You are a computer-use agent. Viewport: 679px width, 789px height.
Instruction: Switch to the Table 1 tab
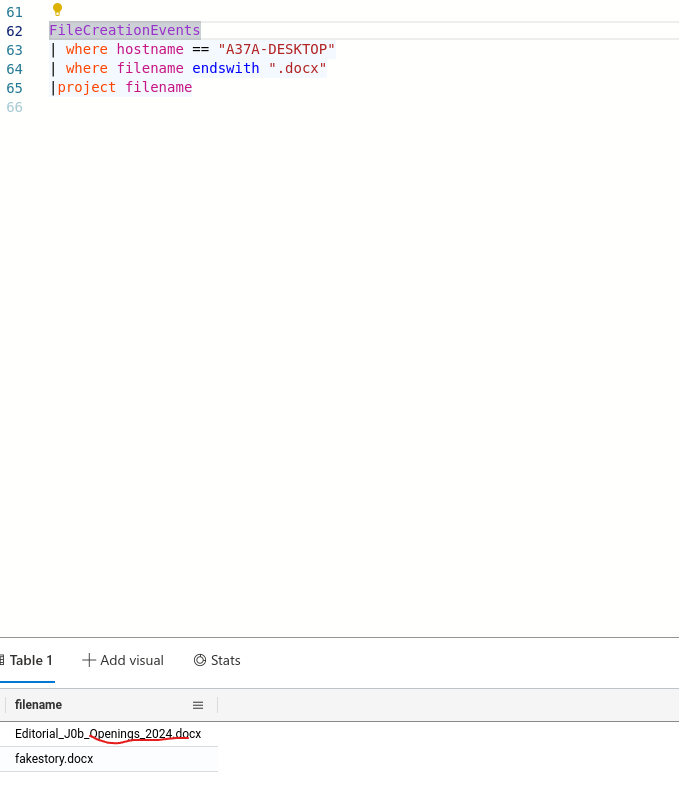(x=30, y=660)
